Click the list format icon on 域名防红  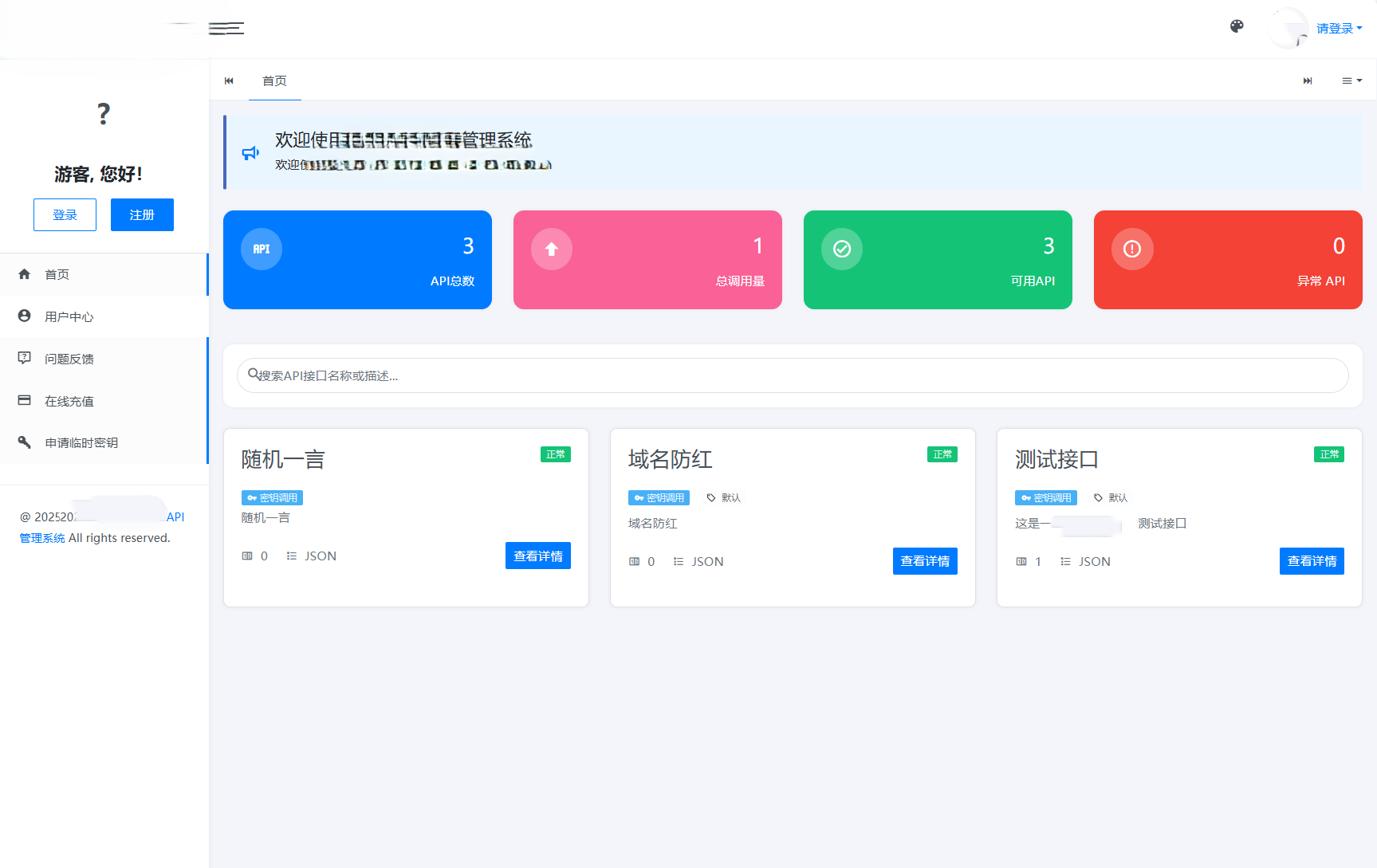(679, 561)
